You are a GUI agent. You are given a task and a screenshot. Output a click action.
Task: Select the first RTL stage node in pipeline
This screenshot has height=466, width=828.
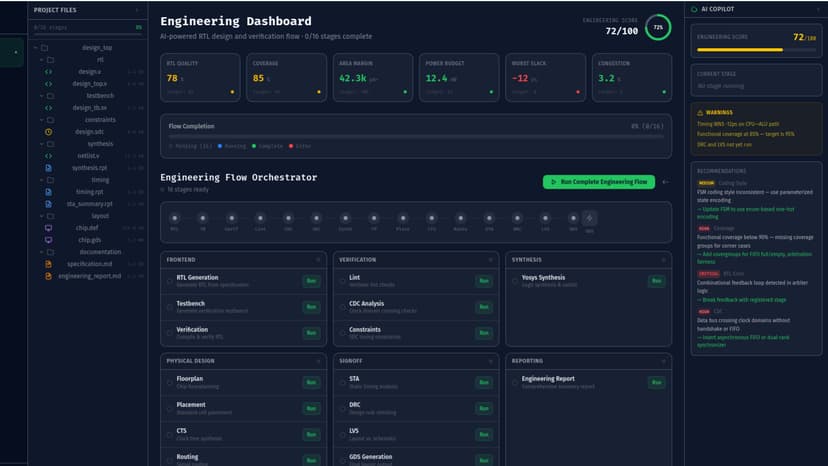point(174,218)
